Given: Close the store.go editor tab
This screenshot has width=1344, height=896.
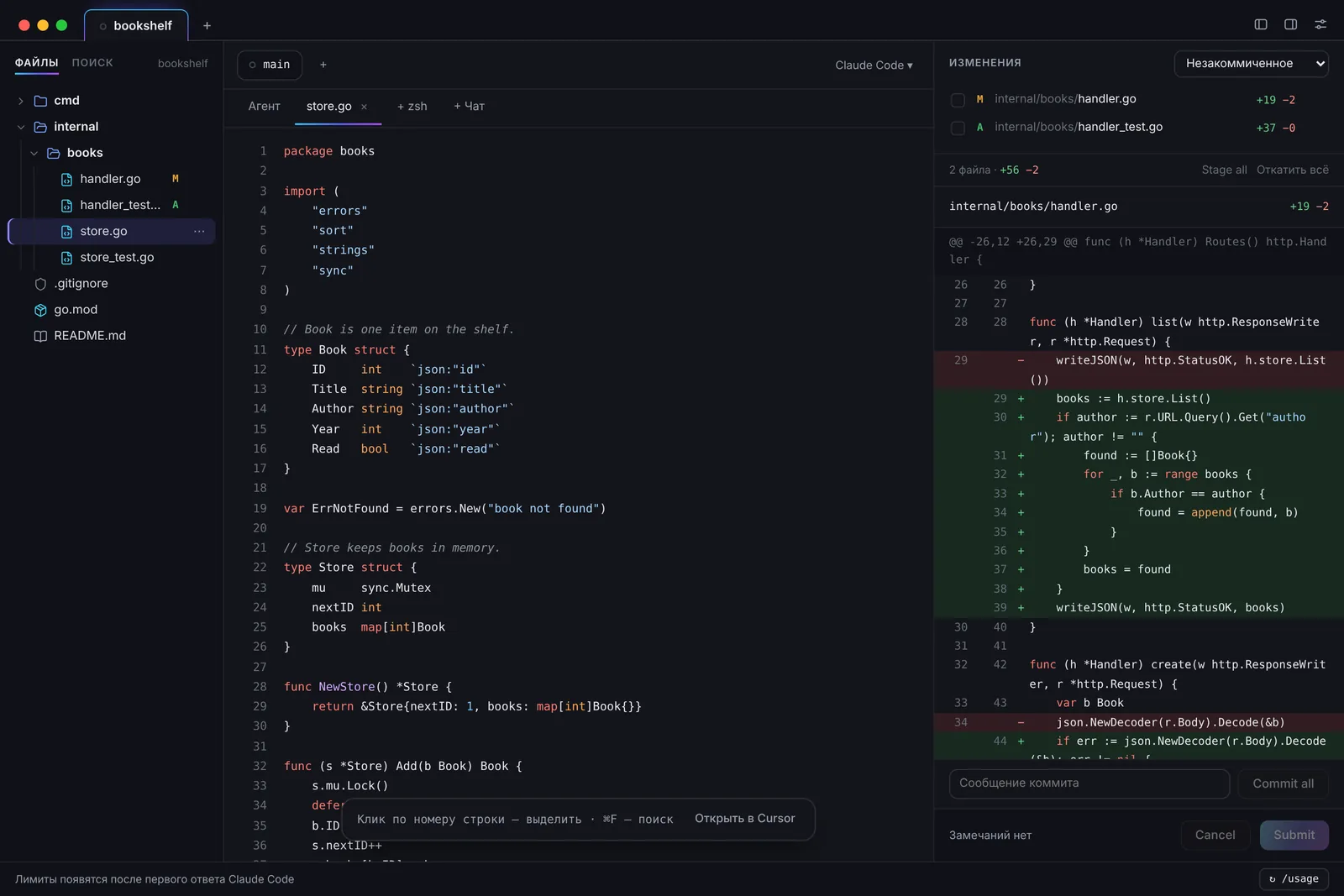Looking at the screenshot, I should click(364, 107).
